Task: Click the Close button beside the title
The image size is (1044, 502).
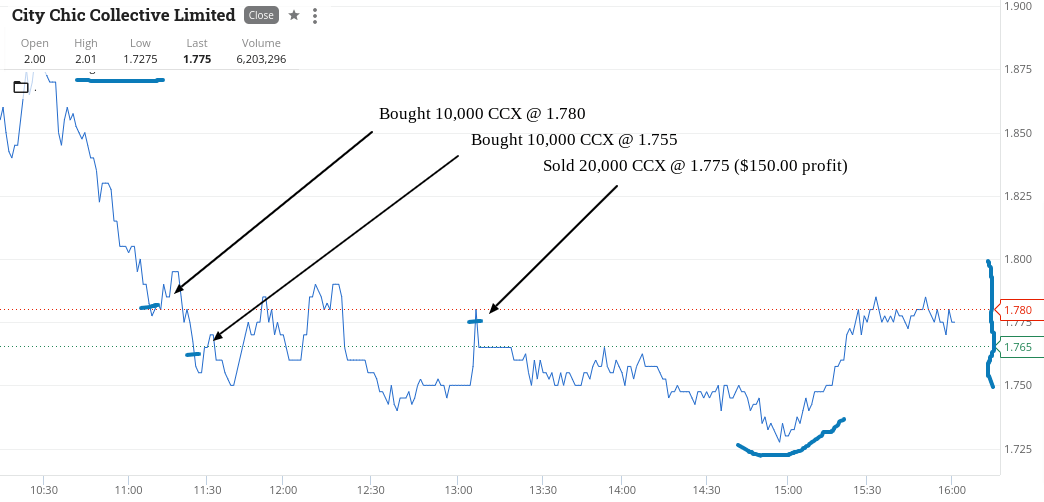Action: click(x=261, y=15)
